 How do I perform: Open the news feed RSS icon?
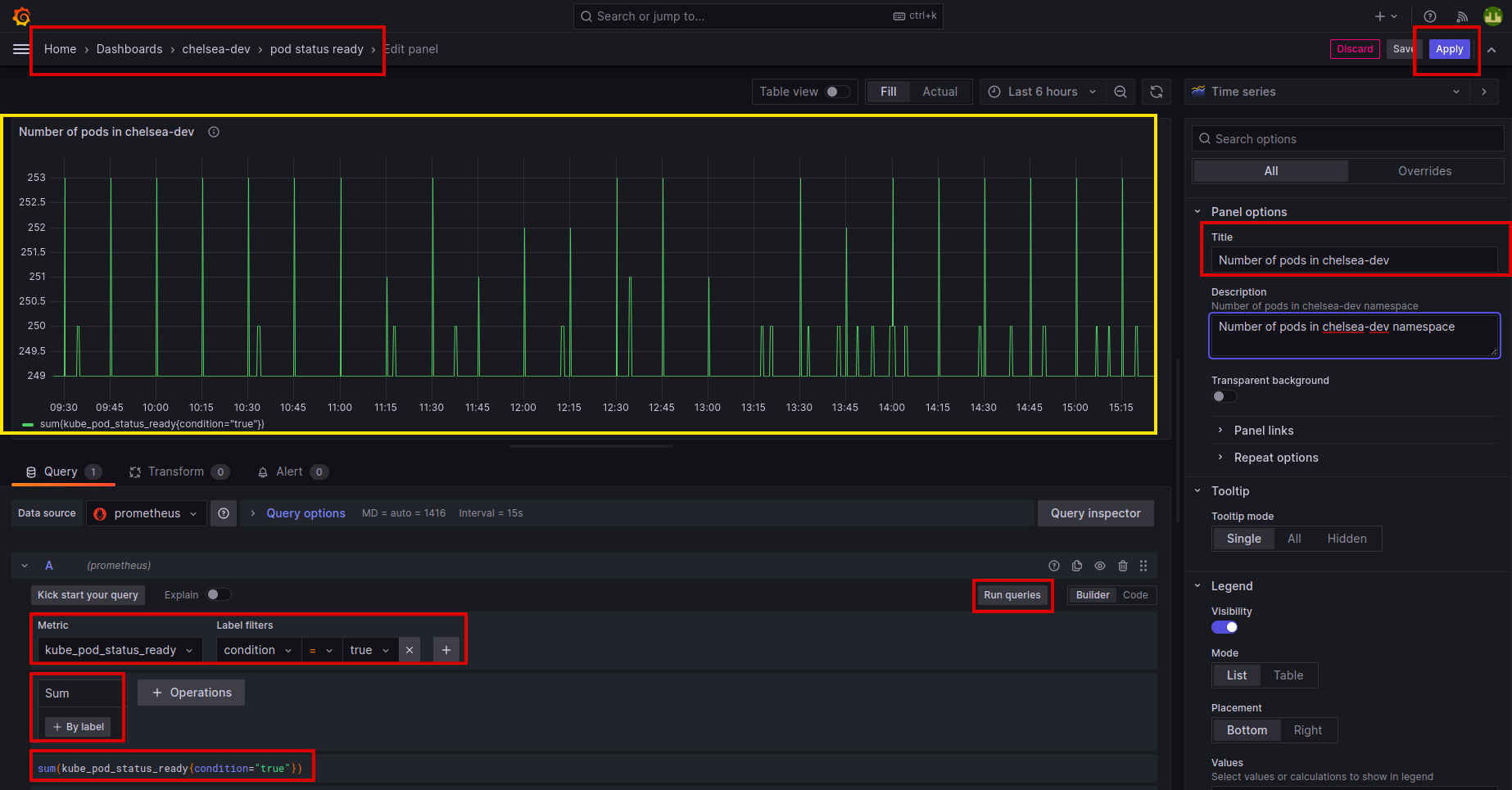1462,16
